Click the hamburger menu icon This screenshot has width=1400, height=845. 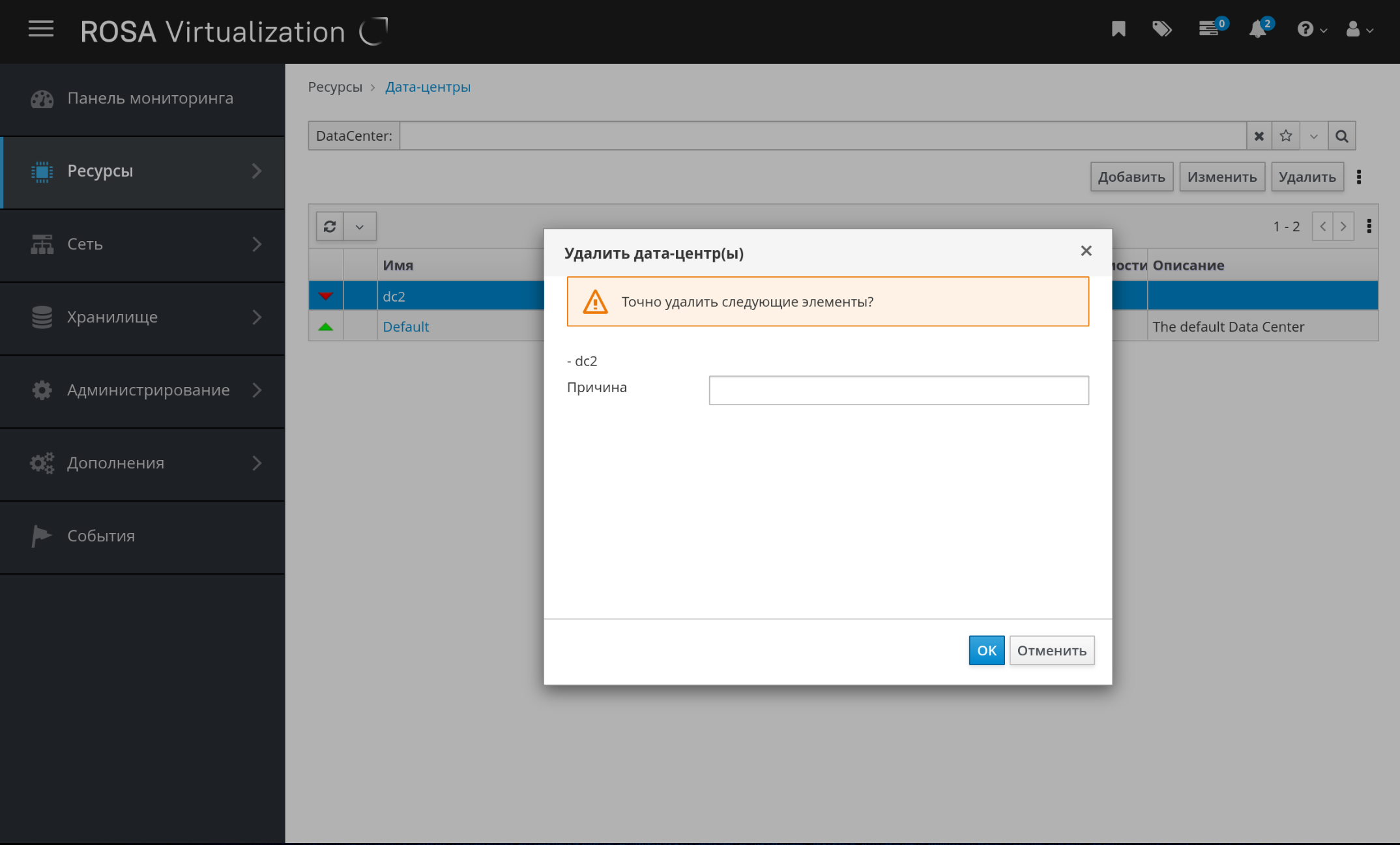pos(40,29)
